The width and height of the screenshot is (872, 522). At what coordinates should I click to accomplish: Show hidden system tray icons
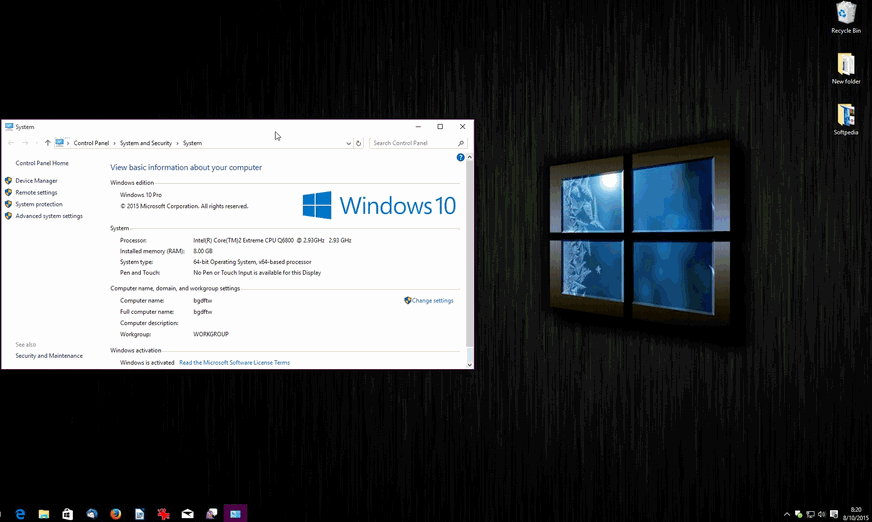pos(786,514)
